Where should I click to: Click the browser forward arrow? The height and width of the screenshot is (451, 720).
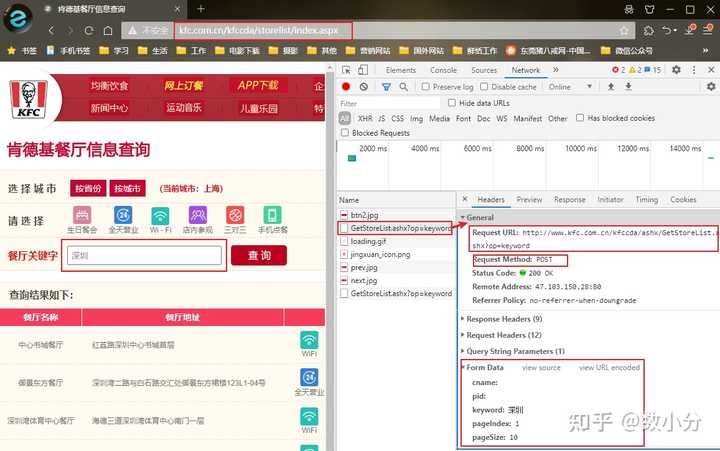click(x=70, y=31)
